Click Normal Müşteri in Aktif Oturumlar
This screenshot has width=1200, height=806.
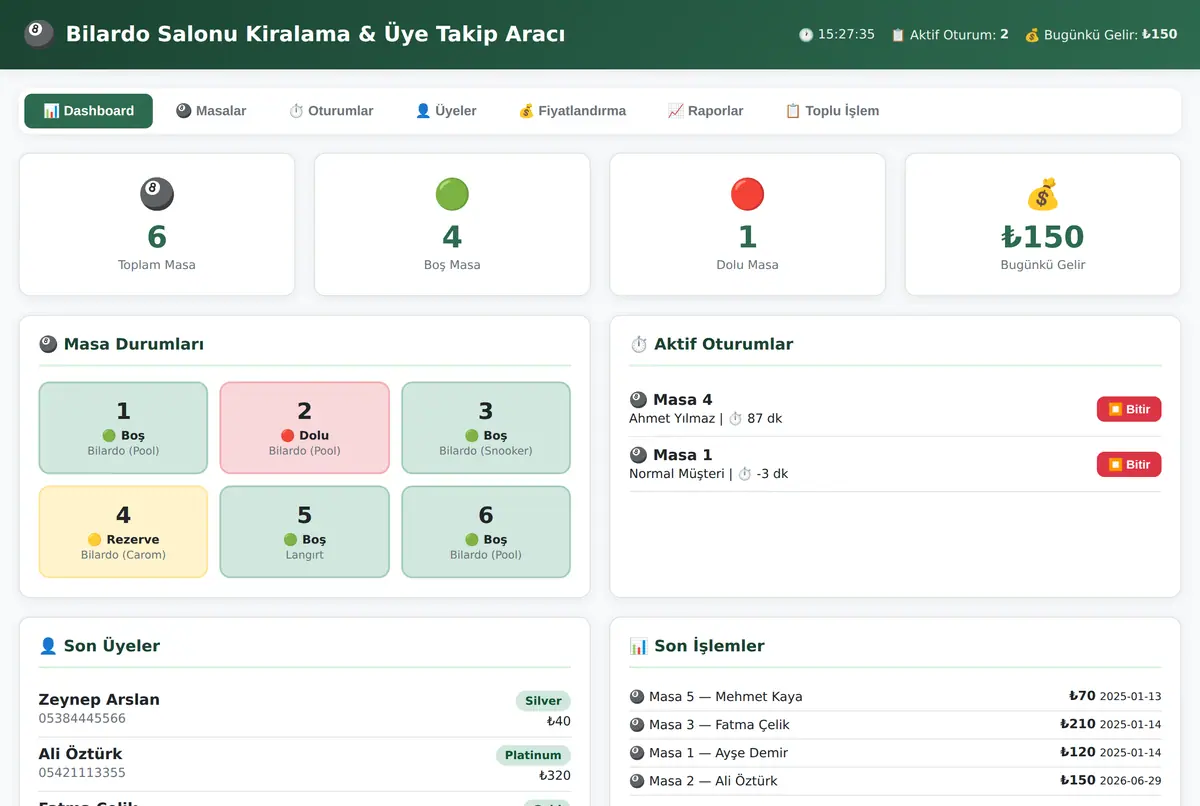click(x=676, y=474)
